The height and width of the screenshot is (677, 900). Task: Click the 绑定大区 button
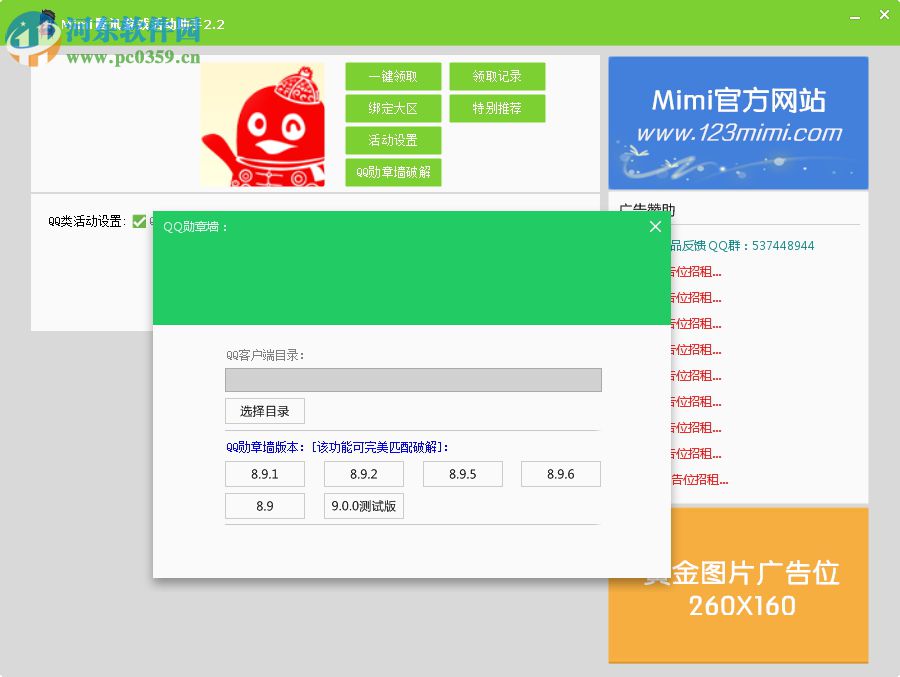[x=393, y=108]
